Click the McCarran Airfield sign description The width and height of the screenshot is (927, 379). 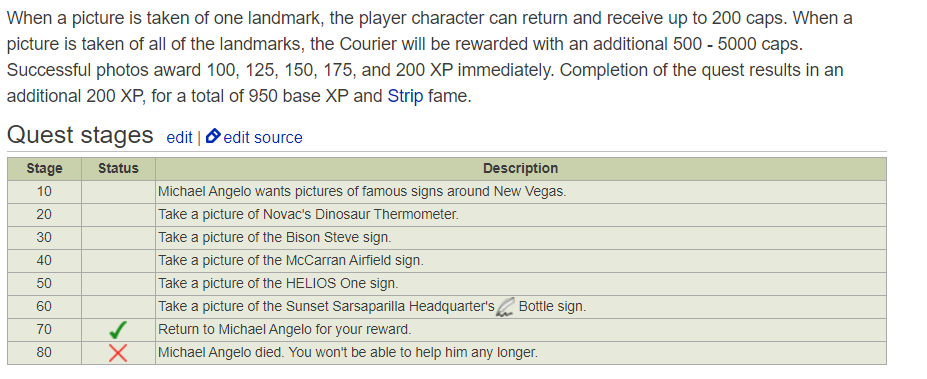[x=291, y=261]
